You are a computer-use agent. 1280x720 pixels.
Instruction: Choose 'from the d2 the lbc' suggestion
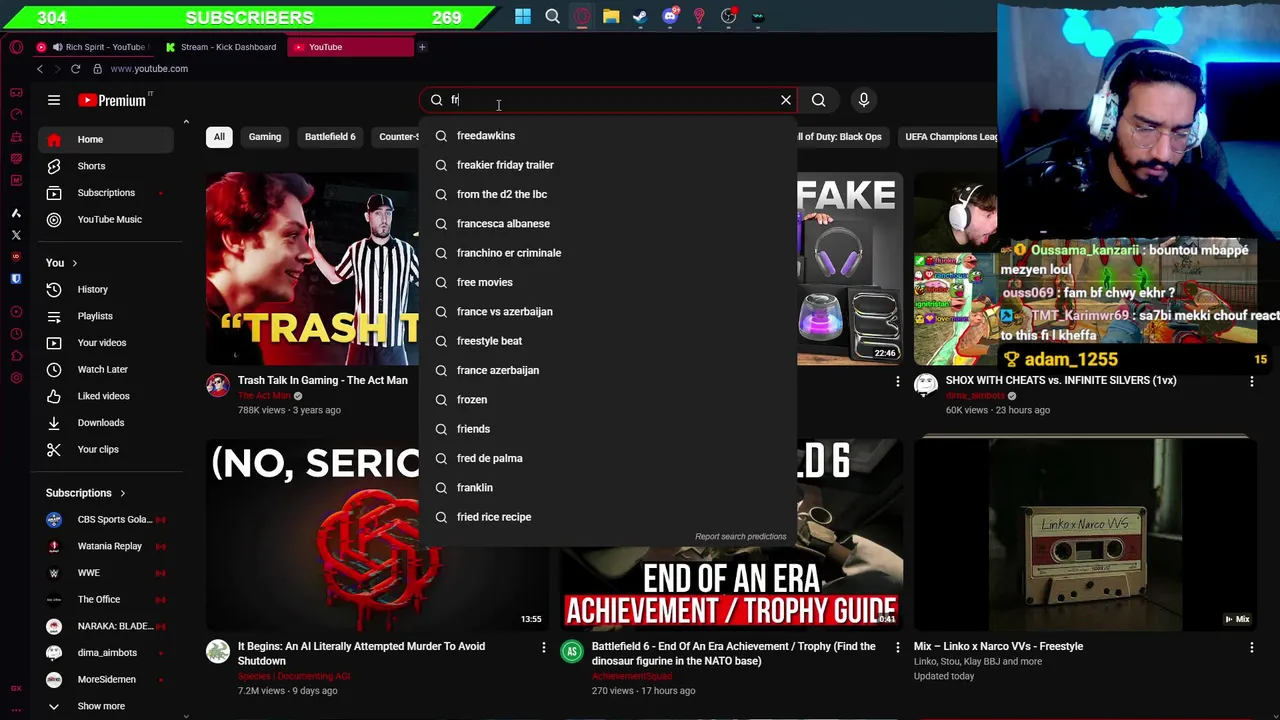tap(608, 194)
